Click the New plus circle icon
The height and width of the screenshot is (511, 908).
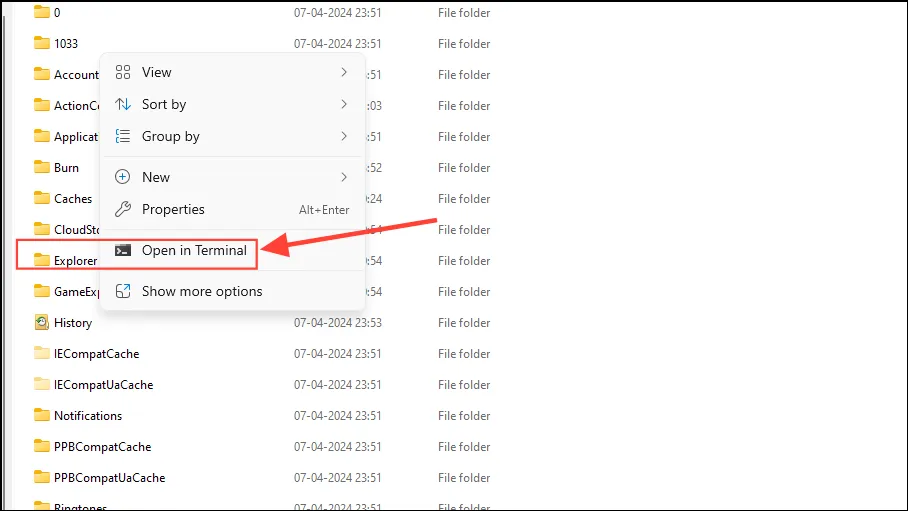pos(123,177)
